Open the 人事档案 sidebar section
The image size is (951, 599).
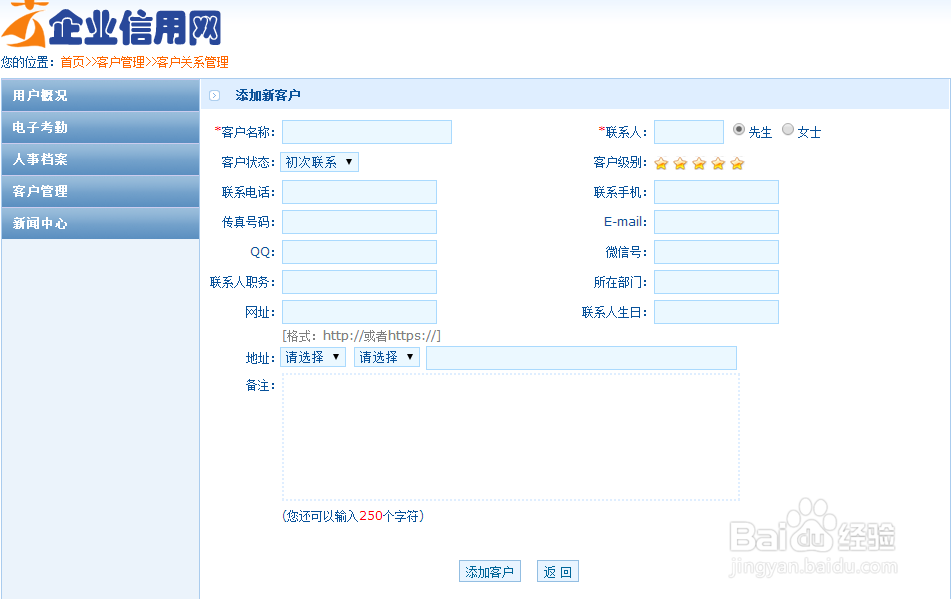(x=100, y=158)
